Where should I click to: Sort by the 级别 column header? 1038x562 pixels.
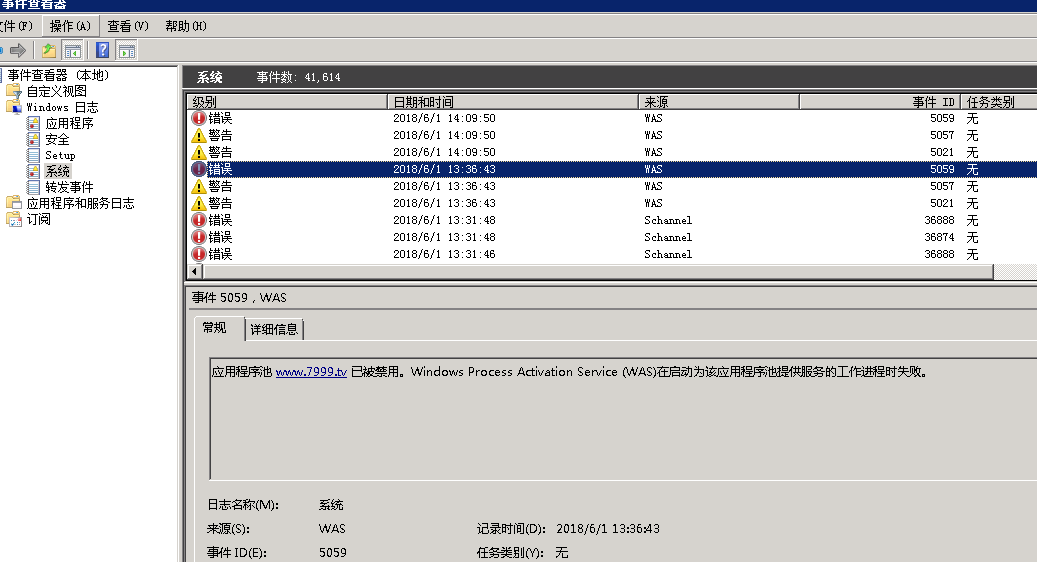287,102
